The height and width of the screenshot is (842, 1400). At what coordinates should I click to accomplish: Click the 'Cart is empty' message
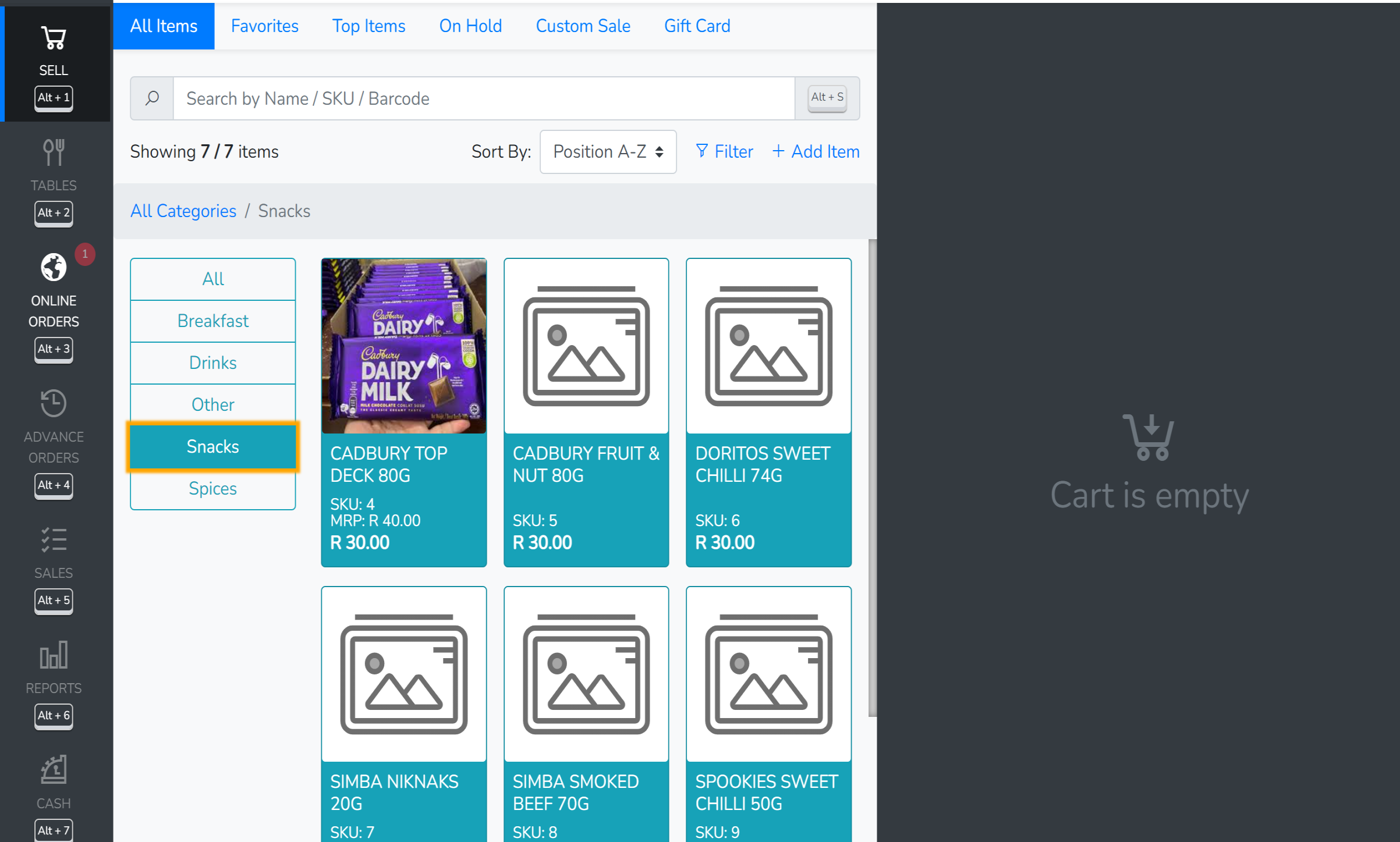pos(1150,496)
